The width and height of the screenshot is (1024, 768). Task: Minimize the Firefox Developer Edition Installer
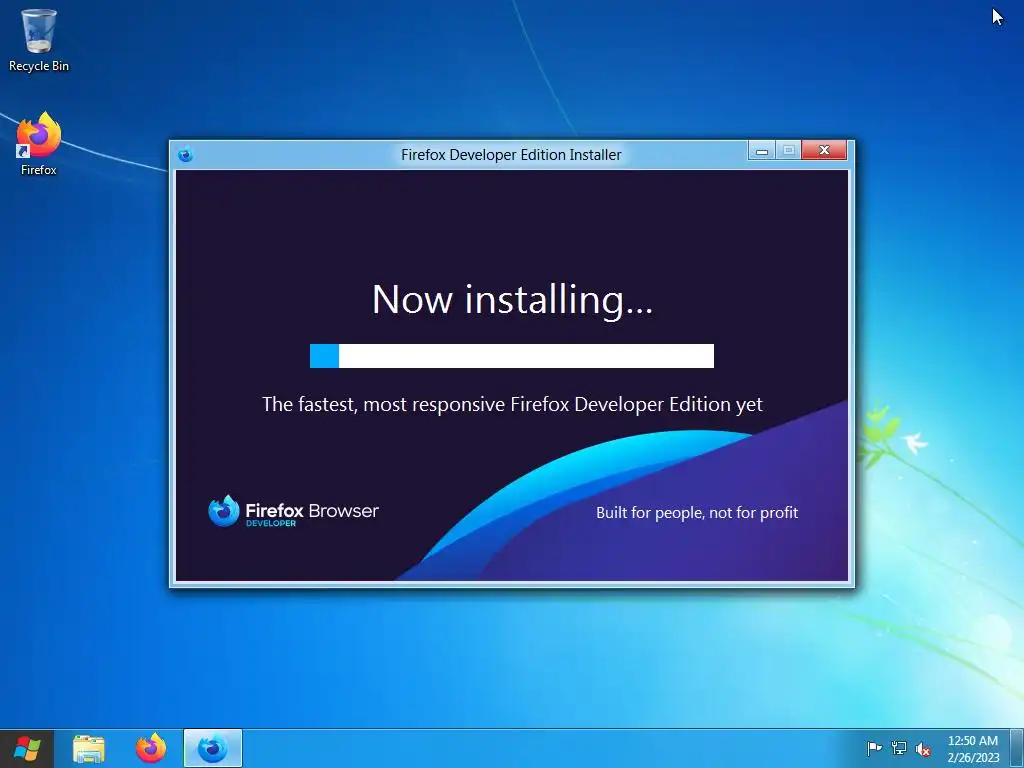[x=761, y=151]
